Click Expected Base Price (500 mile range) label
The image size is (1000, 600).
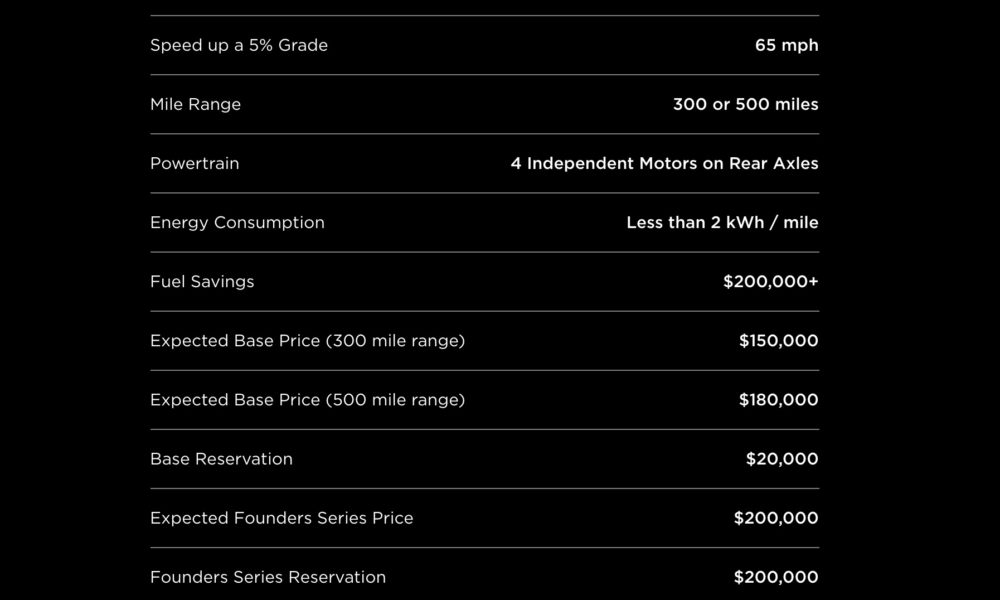(x=307, y=400)
